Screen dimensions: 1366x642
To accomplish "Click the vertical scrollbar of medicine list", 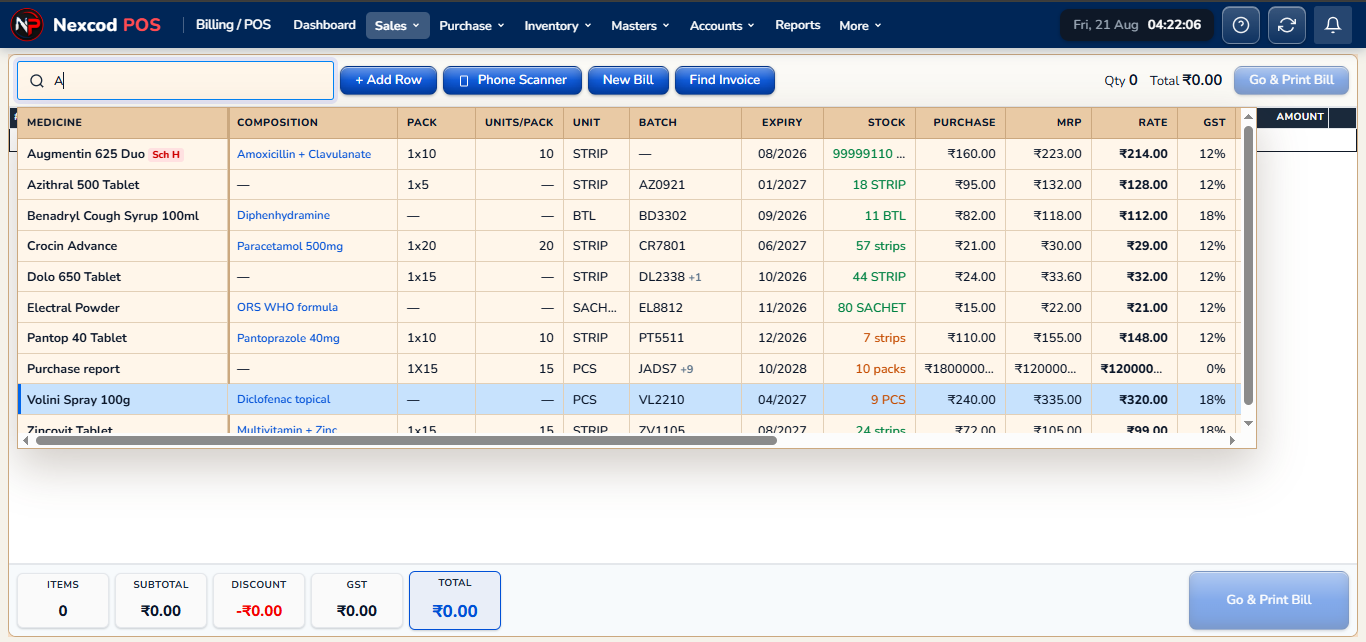I will [x=1248, y=265].
